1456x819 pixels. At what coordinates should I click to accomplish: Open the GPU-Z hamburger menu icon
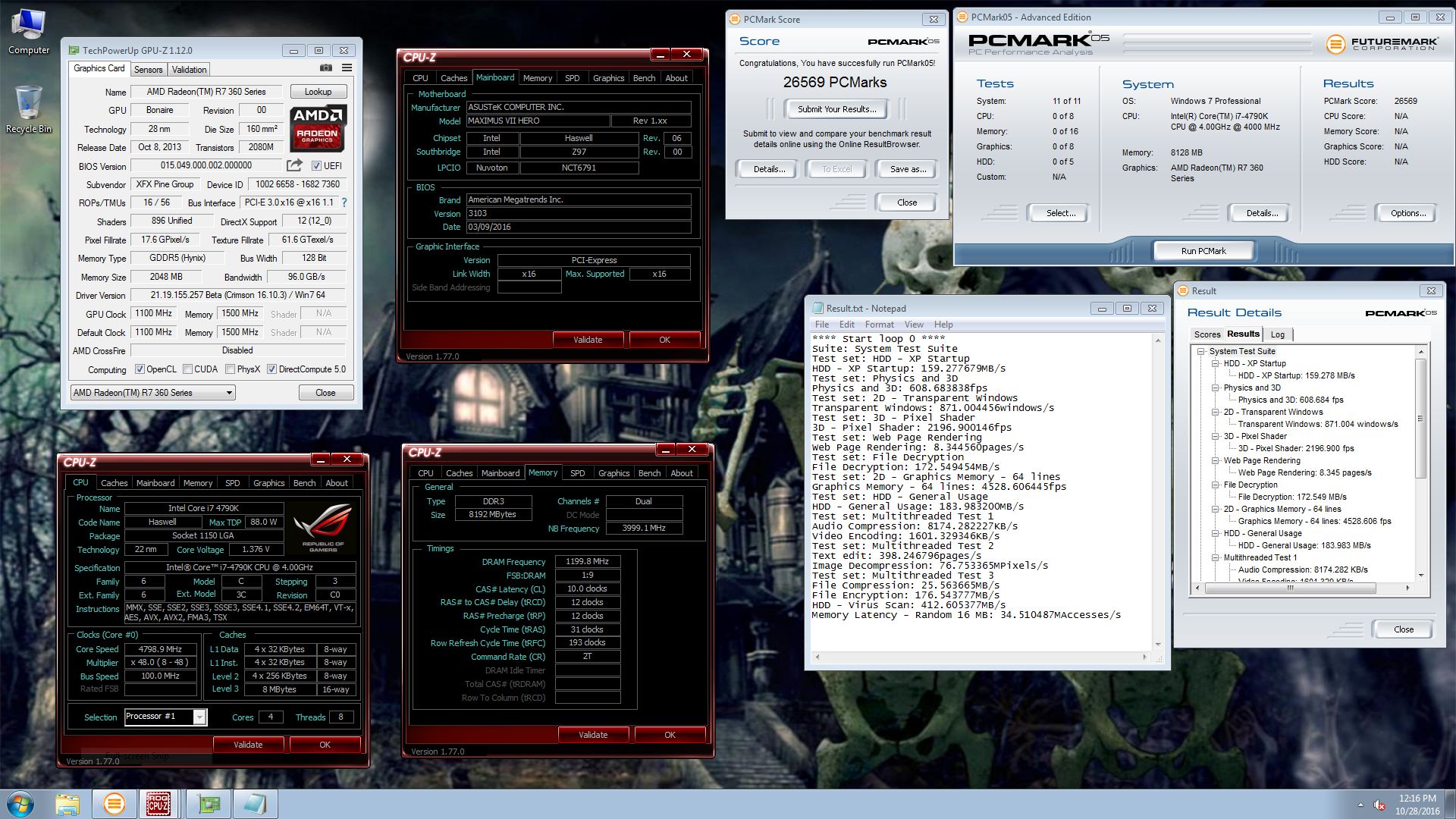tap(347, 68)
